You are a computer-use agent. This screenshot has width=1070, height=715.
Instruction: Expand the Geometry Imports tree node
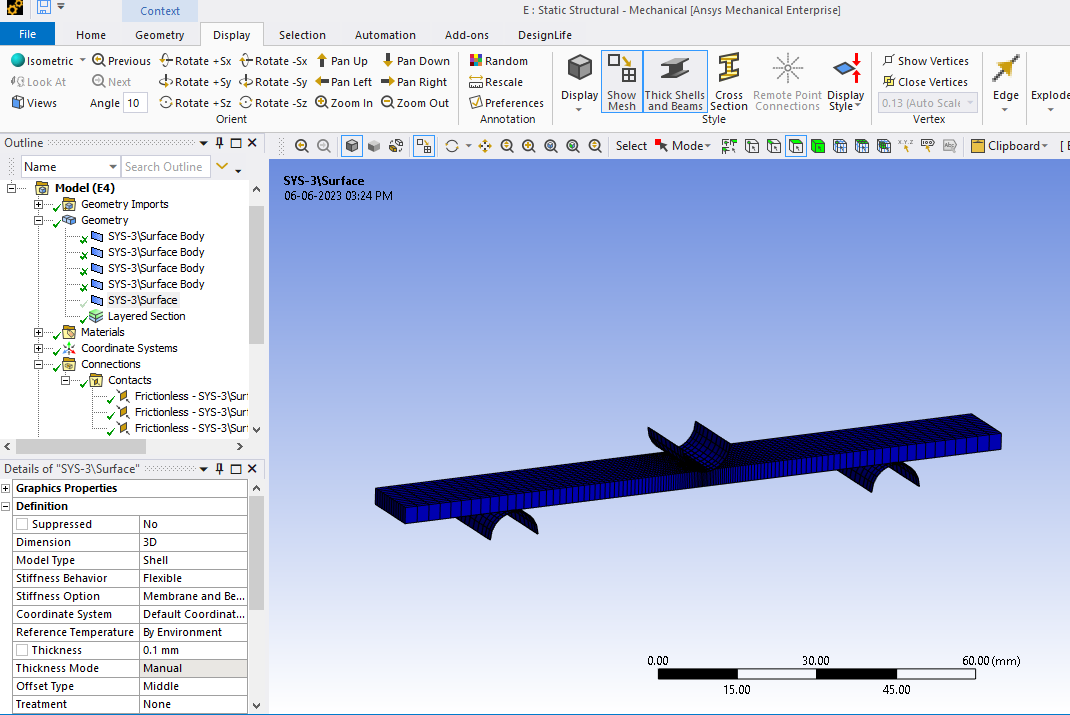39,204
